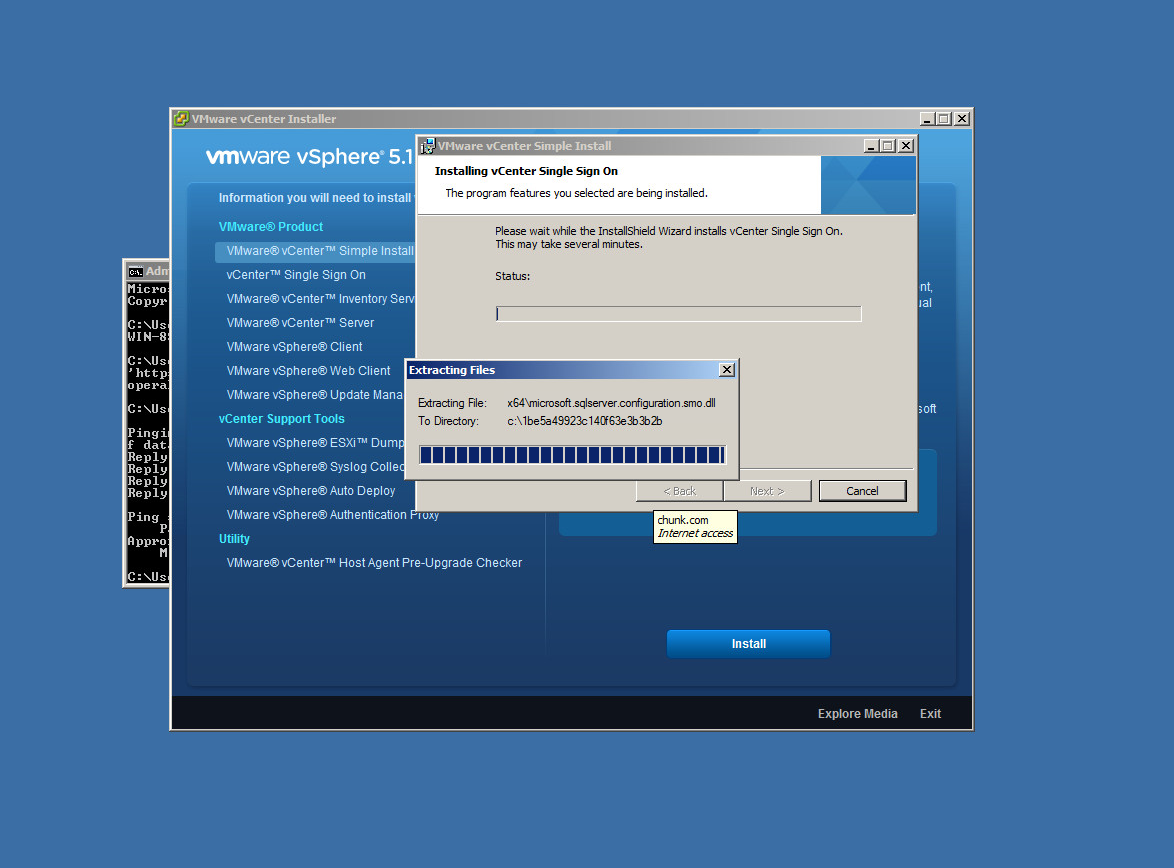Select VMware vSphere Client option

coord(294,347)
